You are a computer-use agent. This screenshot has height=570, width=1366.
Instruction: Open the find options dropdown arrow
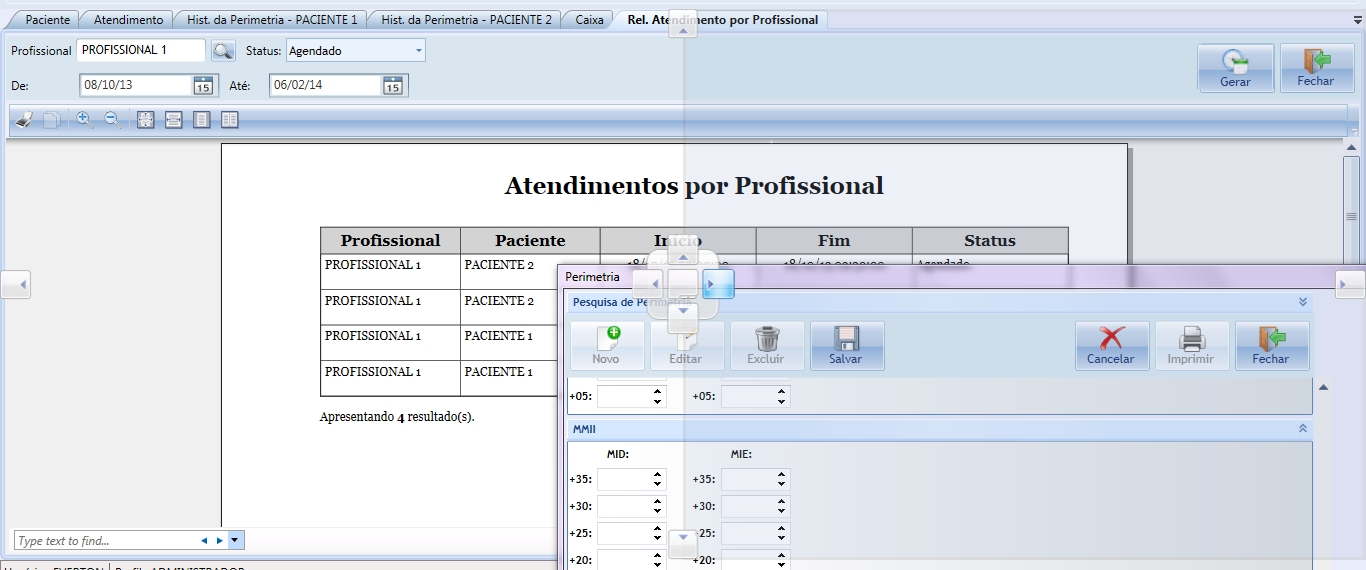click(235, 540)
